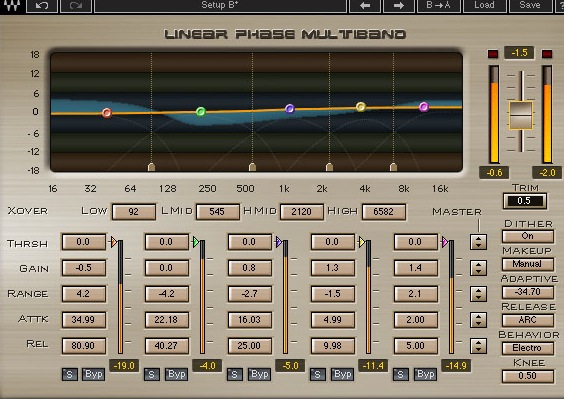The image size is (564, 399).
Task: Bypass the high-mid band
Action: (343, 375)
